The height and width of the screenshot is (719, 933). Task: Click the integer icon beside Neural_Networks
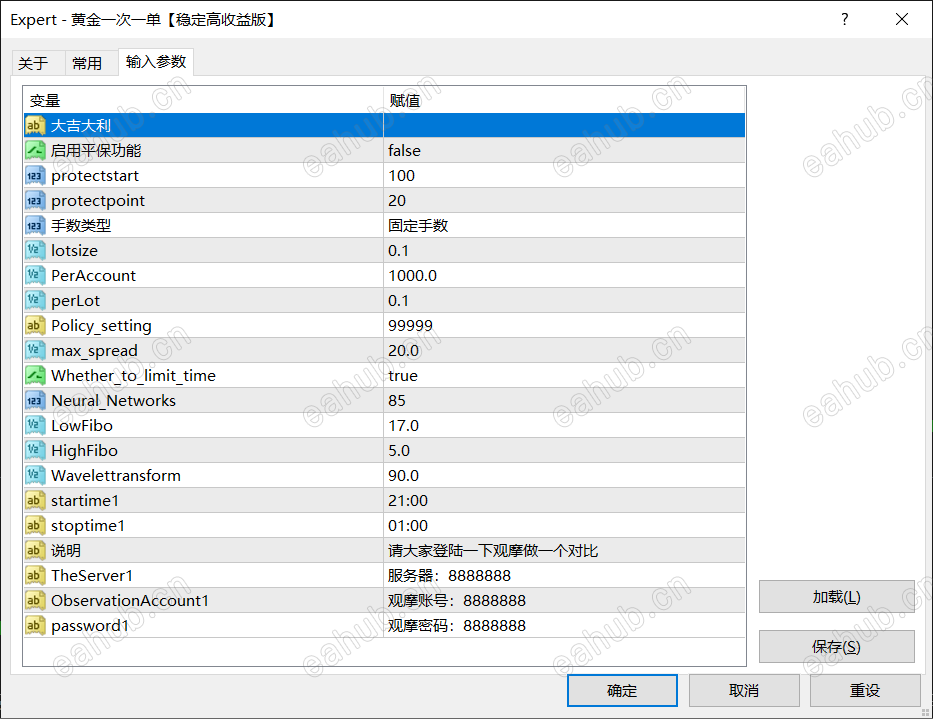pos(35,401)
